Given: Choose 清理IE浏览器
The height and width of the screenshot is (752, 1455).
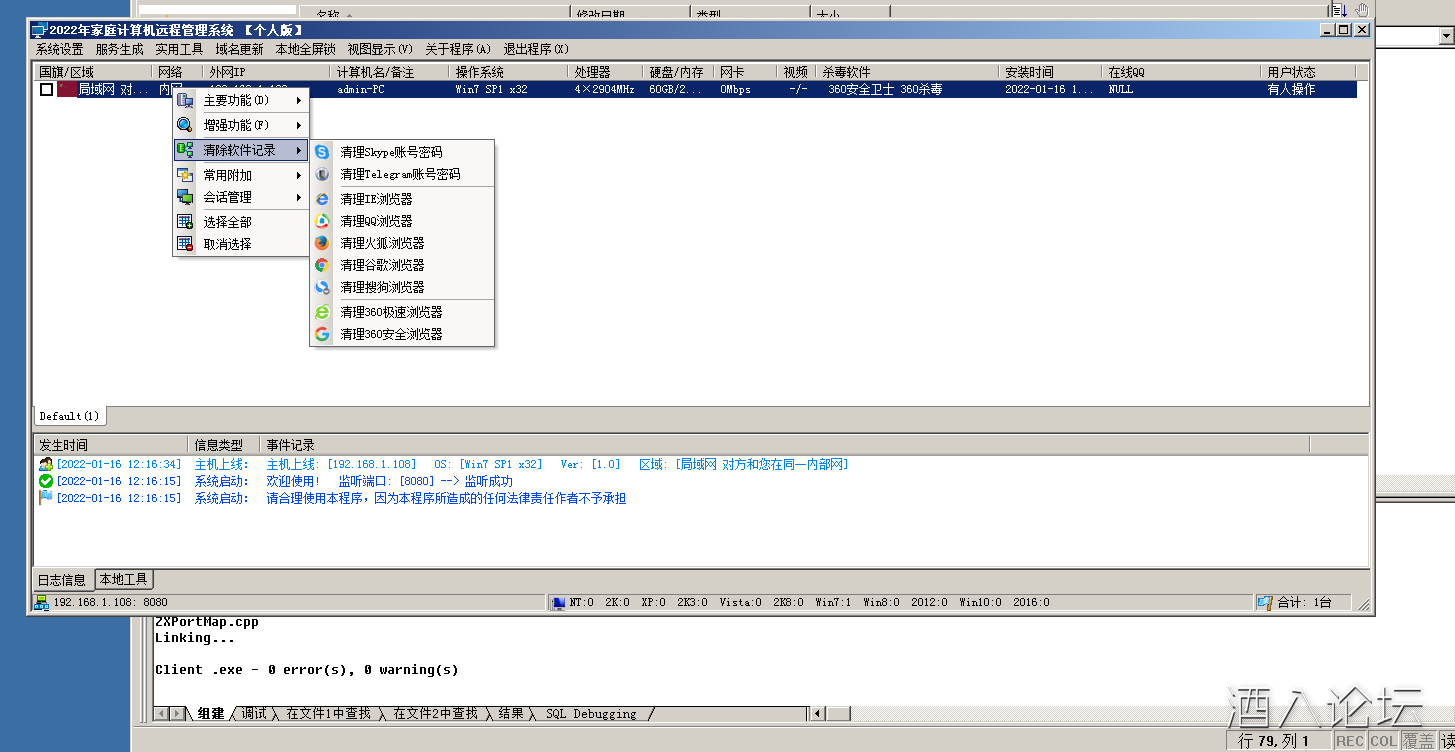Looking at the screenshot, I should (402, 199).
